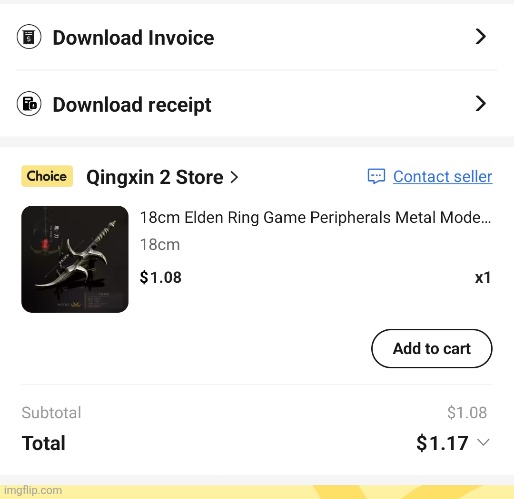This screenshot has width=514, height=499.
Task: Click the imgflip.com watermark
Action: pos(33,490)
